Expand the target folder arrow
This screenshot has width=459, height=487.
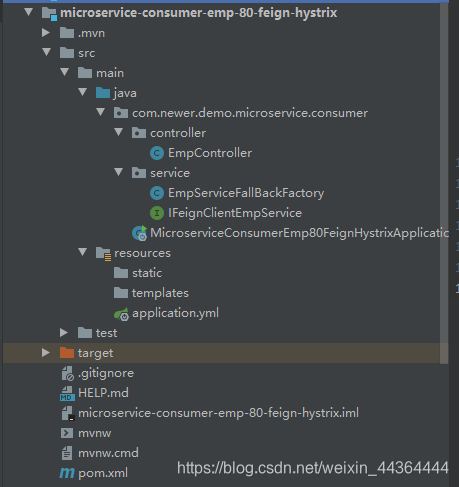pyautogui.click(x=46, y=353)
